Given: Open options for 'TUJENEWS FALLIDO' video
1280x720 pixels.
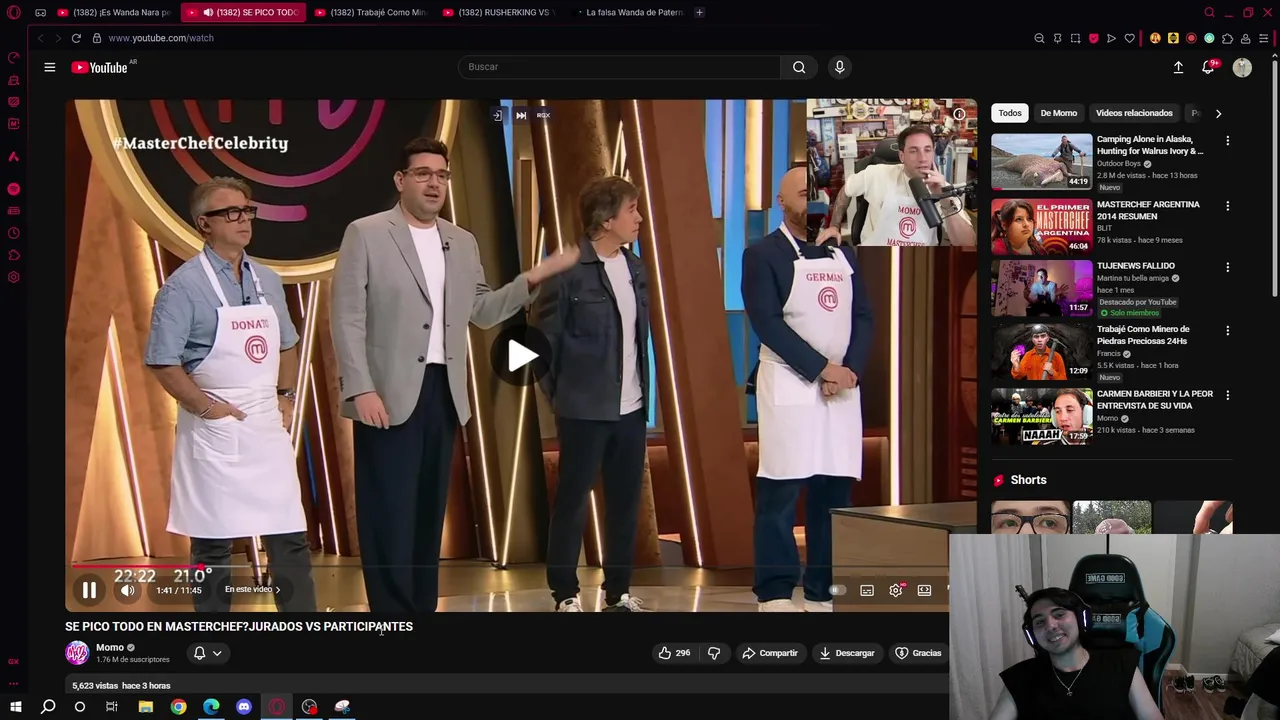Looking at the screenshot, I should 1227,267.
